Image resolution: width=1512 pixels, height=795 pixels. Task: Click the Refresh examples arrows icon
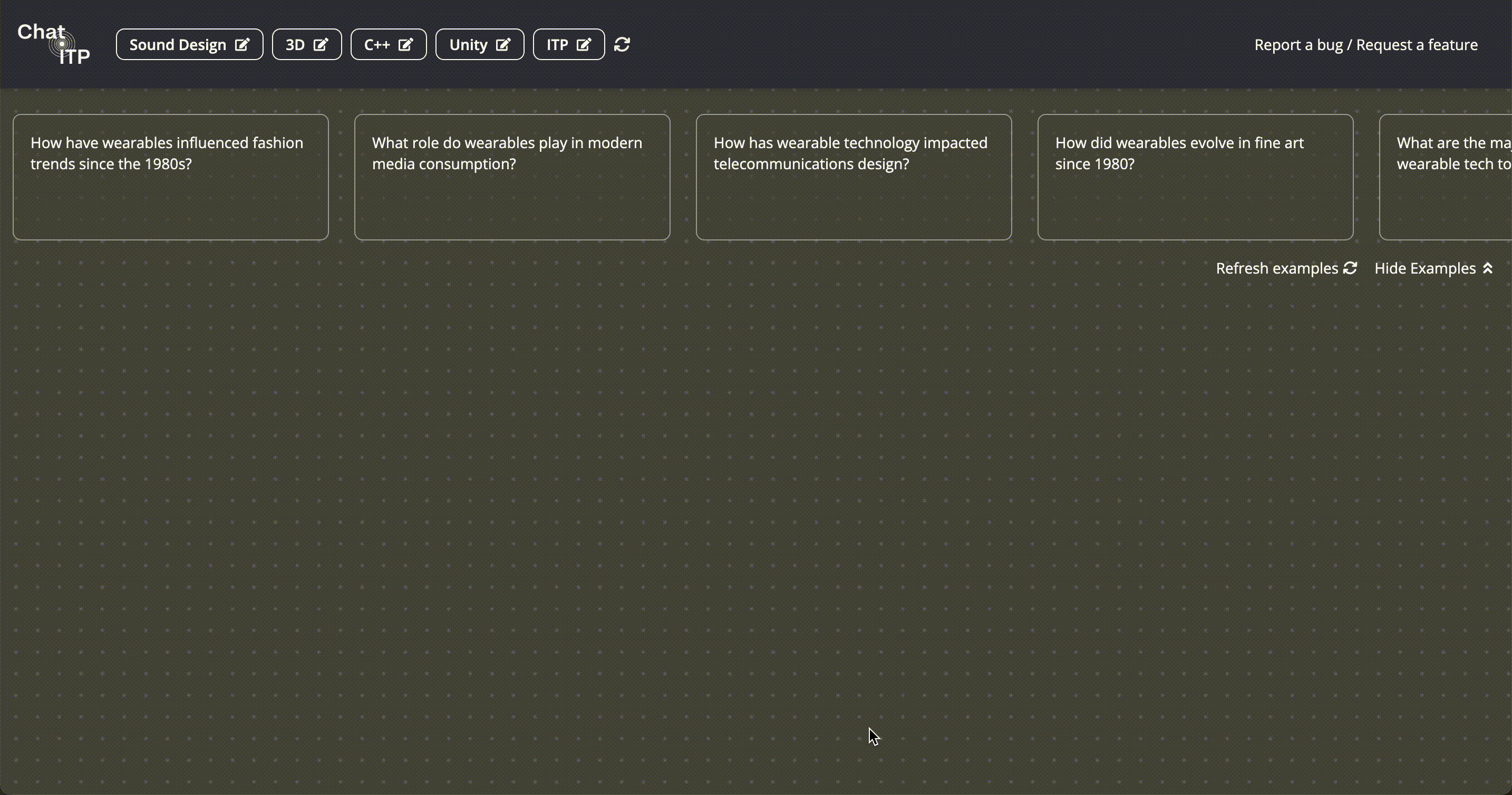[1350, 268]
